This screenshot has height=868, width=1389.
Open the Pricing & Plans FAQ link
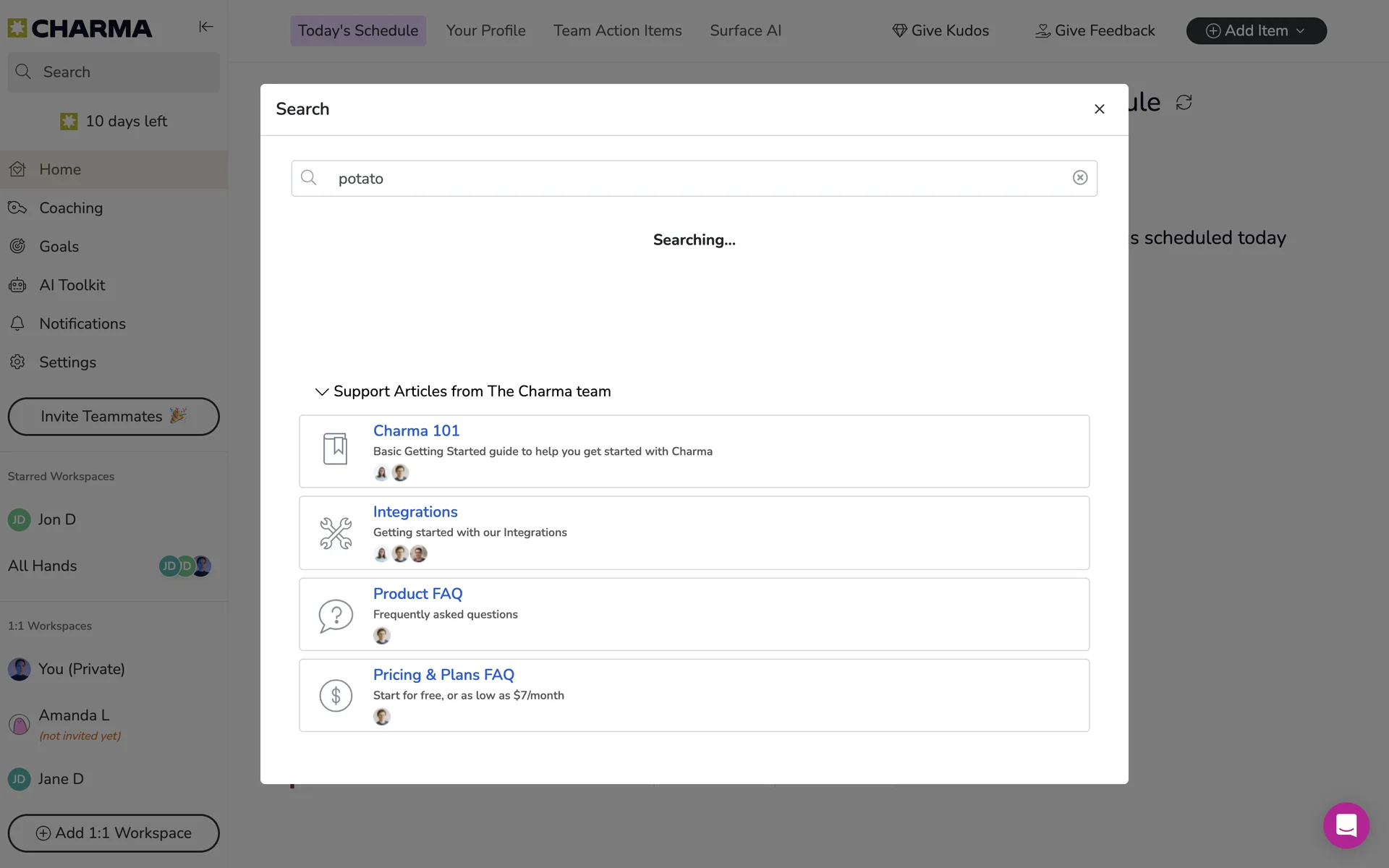[443, 675]
